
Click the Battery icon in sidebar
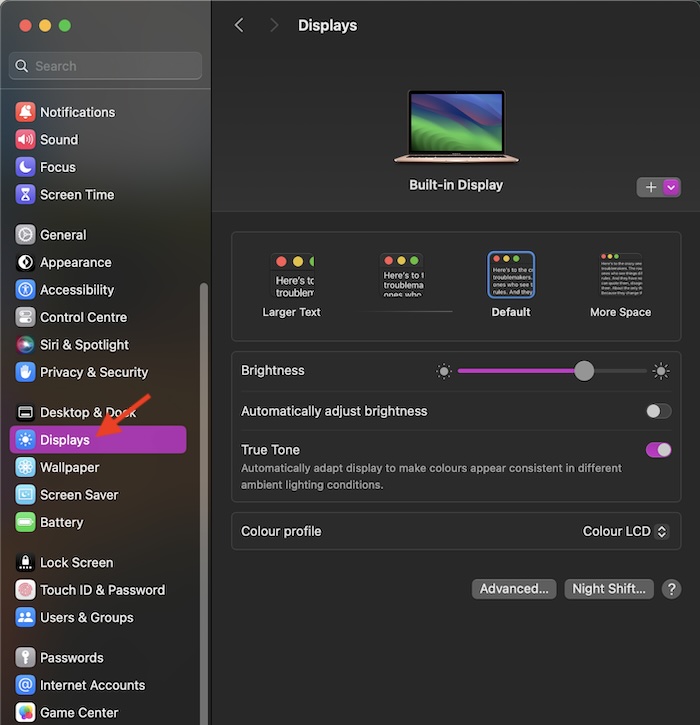pos(25,522)
